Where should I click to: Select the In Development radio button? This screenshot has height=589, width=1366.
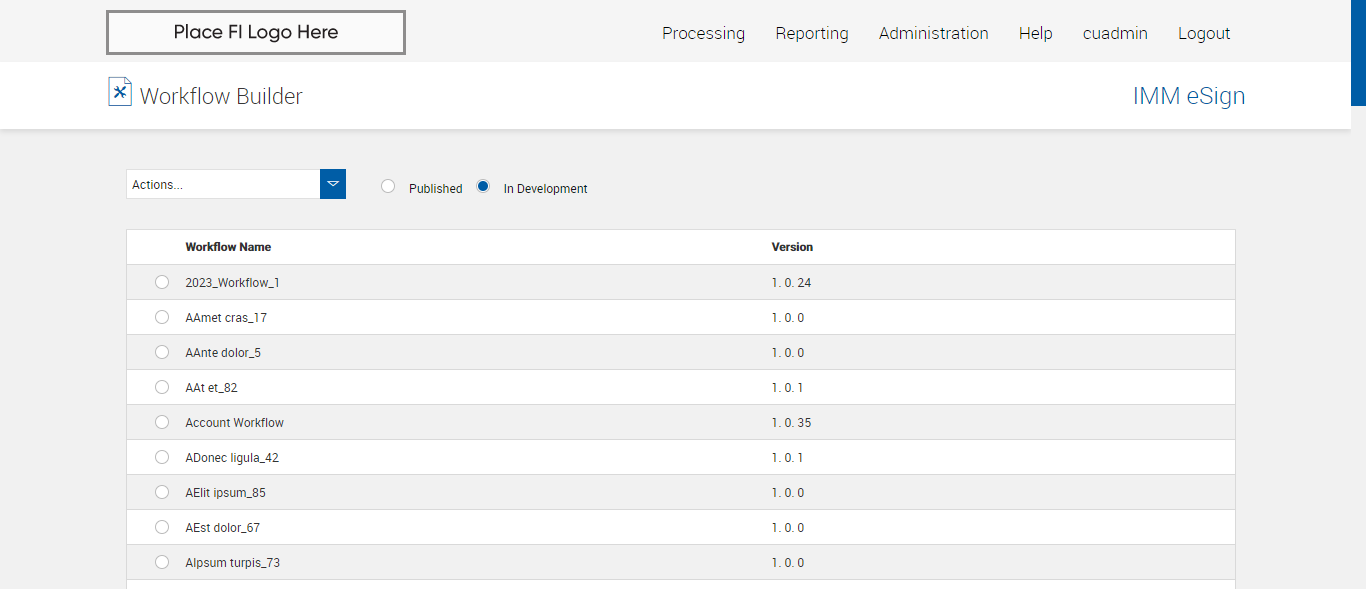[x=483, y=186]
